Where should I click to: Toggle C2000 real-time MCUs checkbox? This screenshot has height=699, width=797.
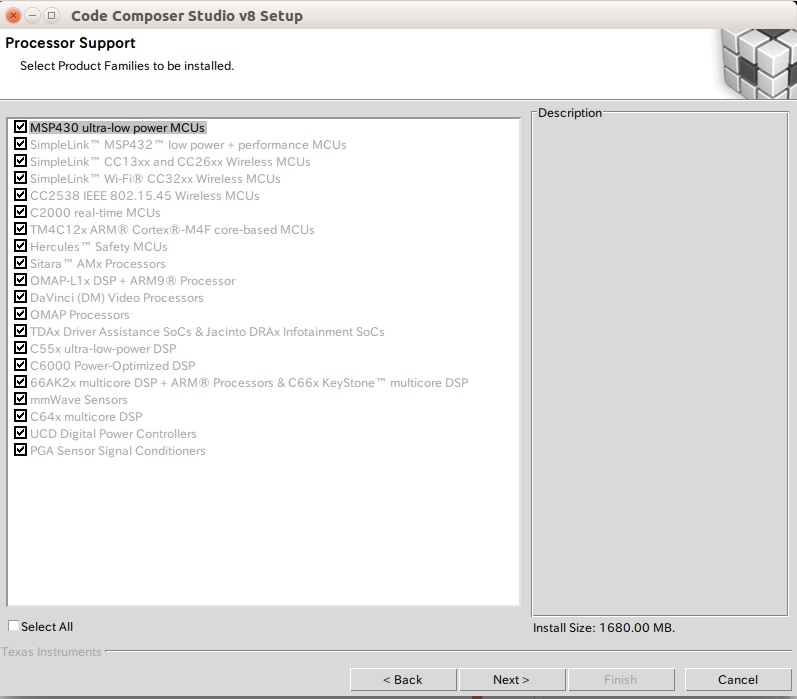pyautogui.click(x=20, y=212)
